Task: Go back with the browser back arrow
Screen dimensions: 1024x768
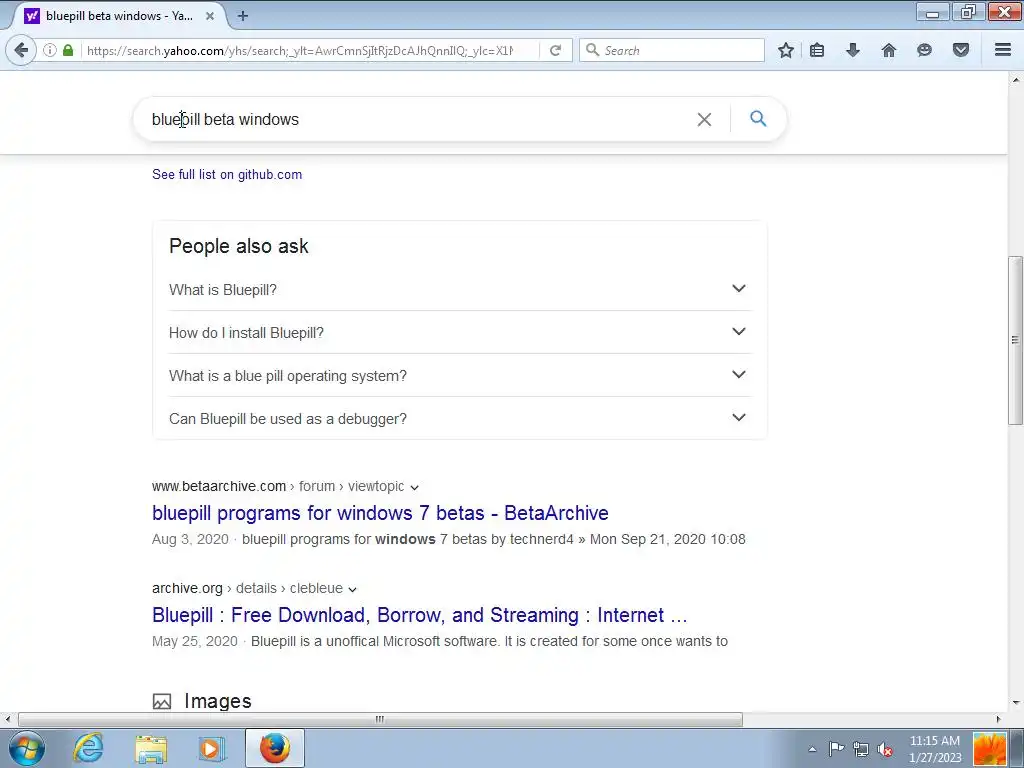Action: tap(21, 50)
